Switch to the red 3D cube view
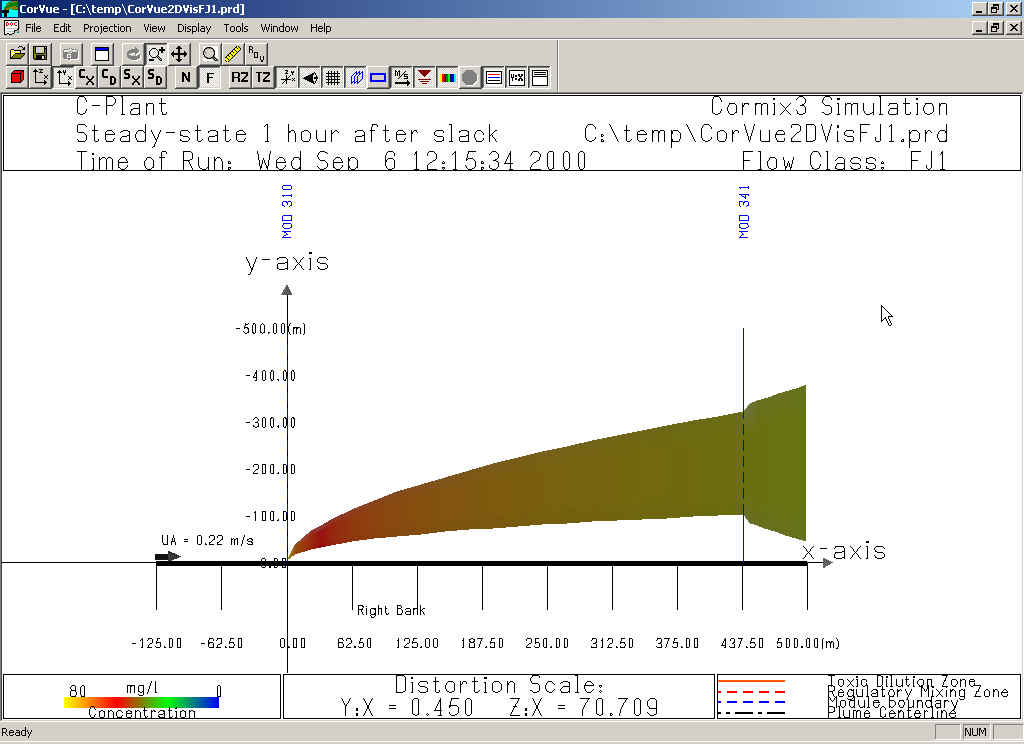 [18, 77]
